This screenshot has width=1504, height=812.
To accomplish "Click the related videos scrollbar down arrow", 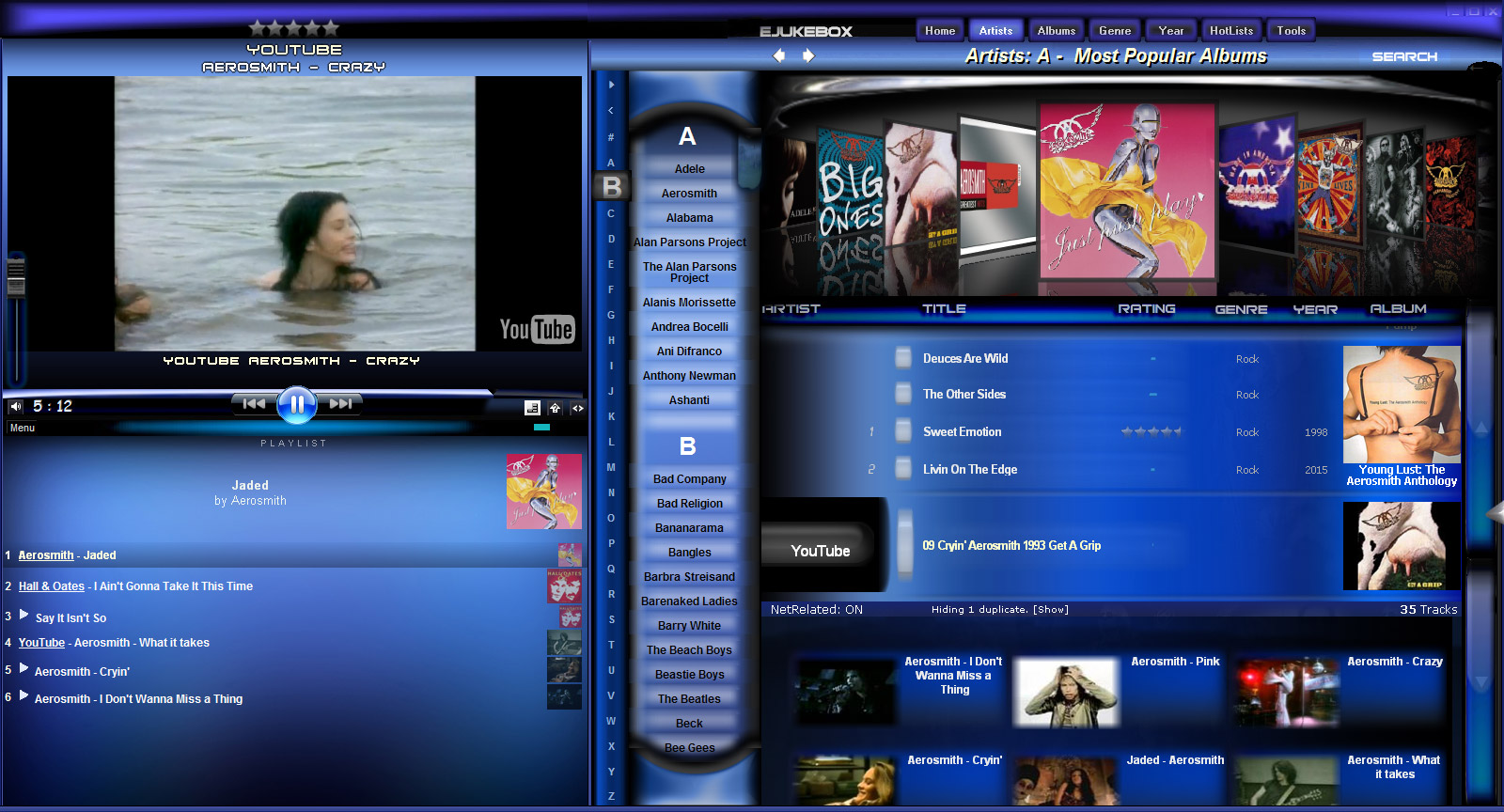I will click(x=1482, y=681).
